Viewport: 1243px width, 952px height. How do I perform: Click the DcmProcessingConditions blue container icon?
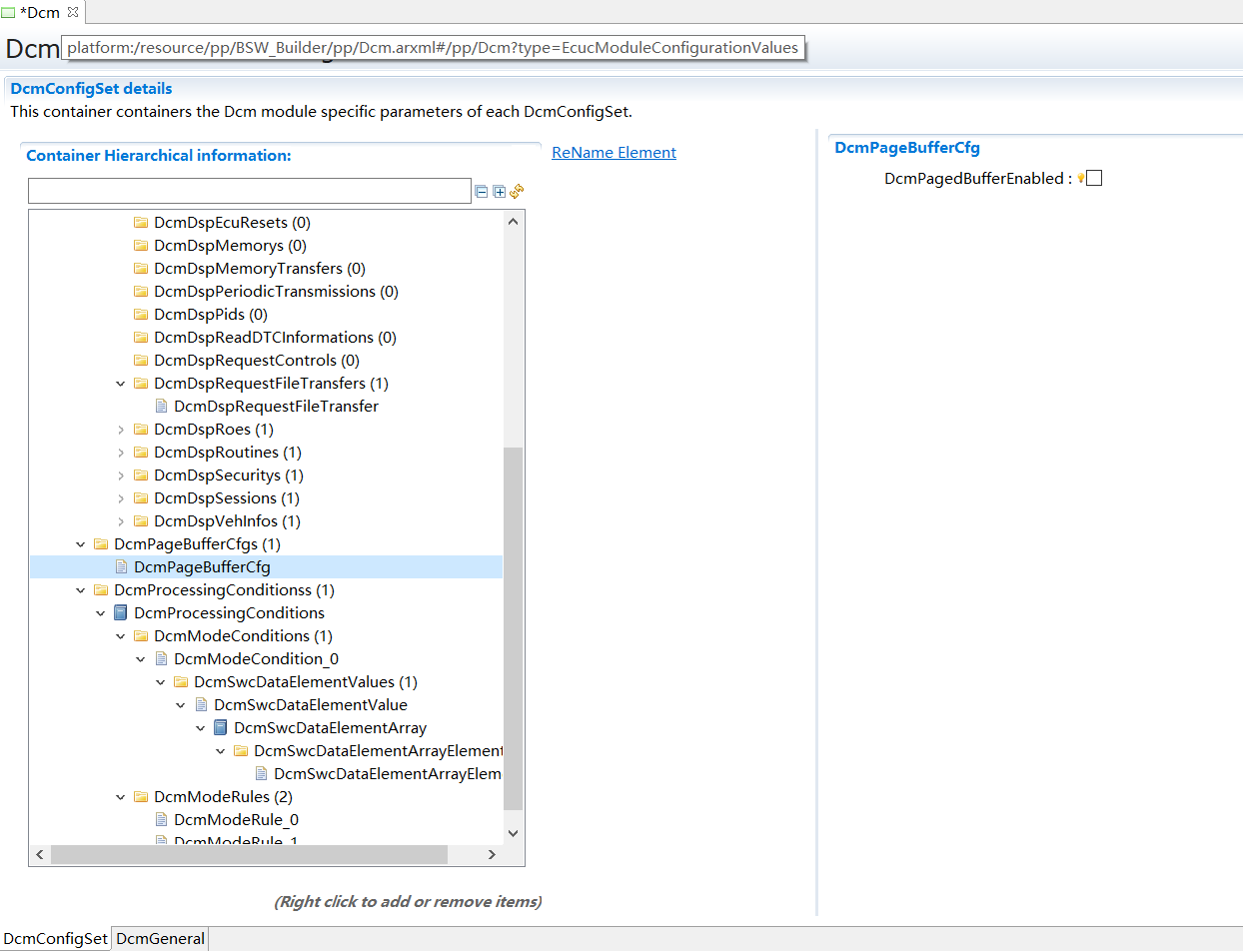(x=121, y=613)
